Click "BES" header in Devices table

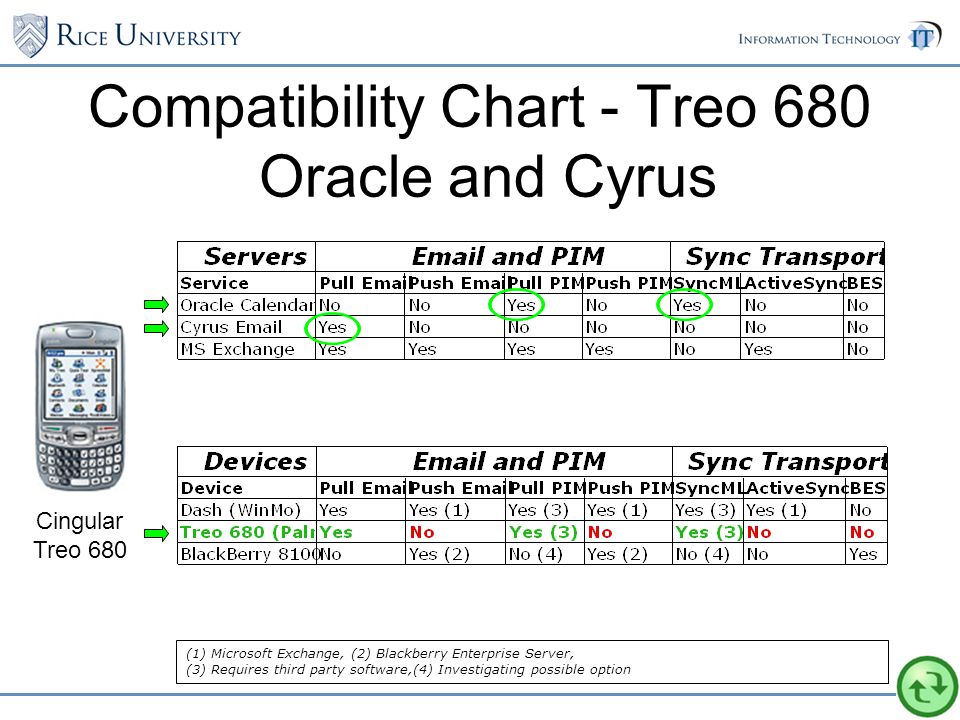click(x=867, y=488)
